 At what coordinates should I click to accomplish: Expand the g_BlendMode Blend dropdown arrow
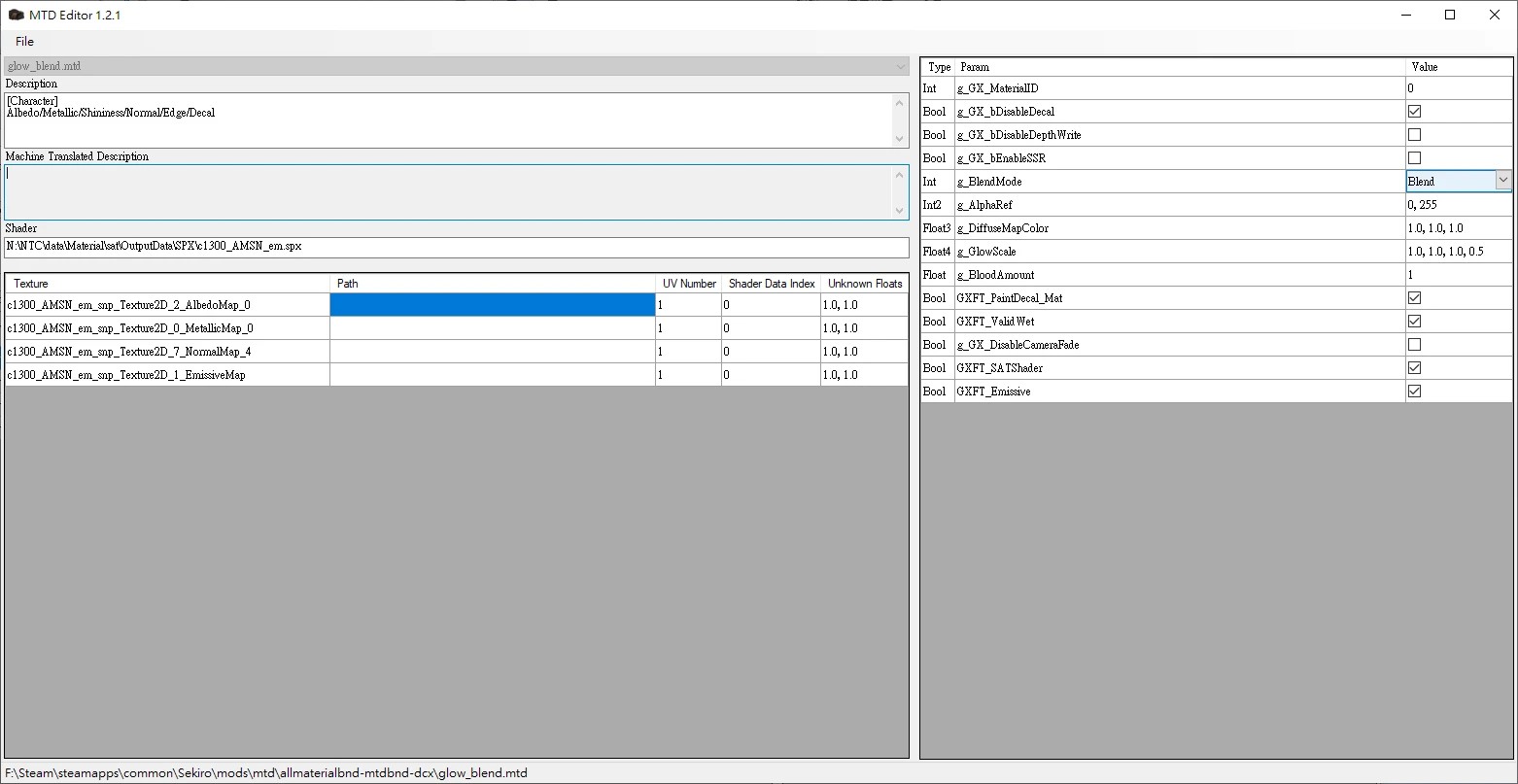pyautogui.click(x=1503, y=181)
